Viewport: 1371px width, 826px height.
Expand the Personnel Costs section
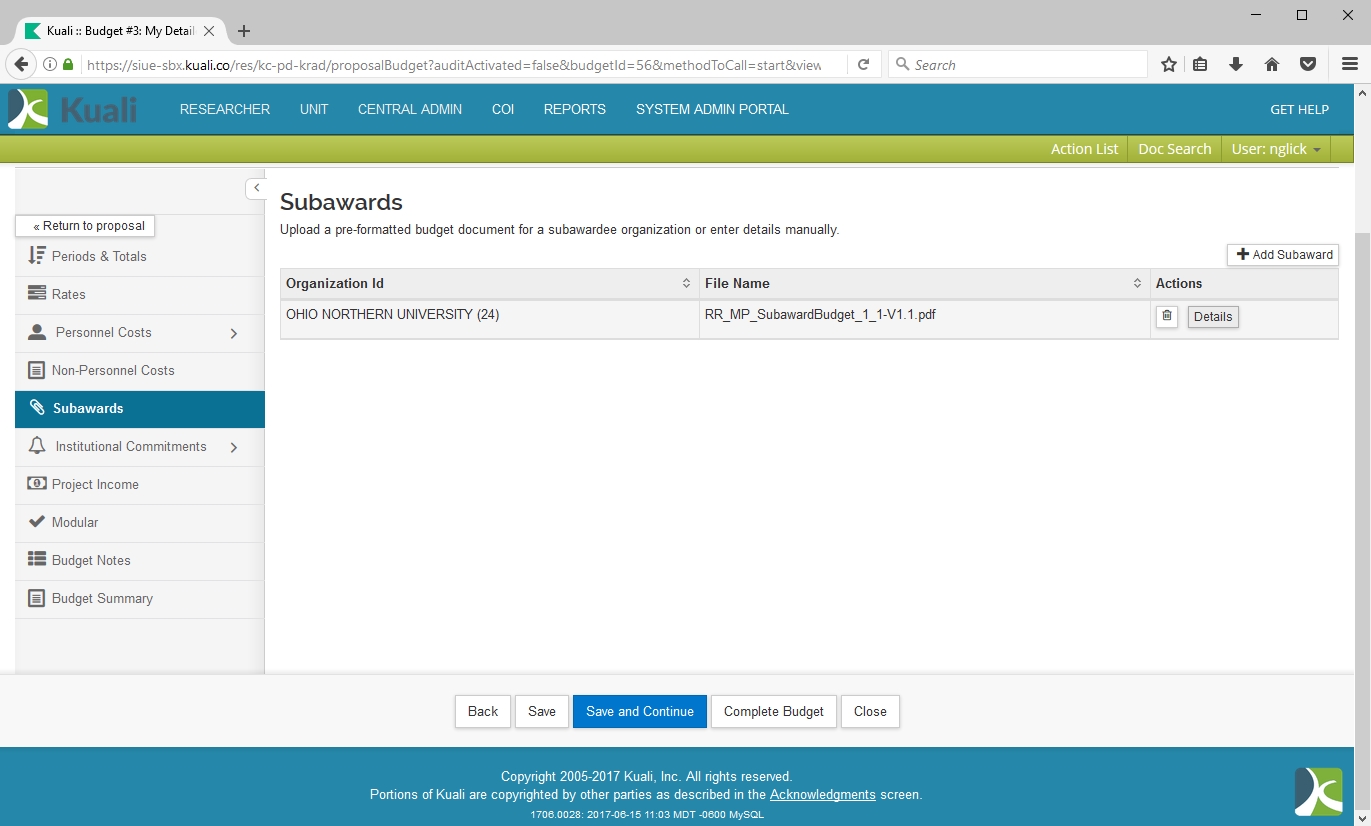pos(234,333)
